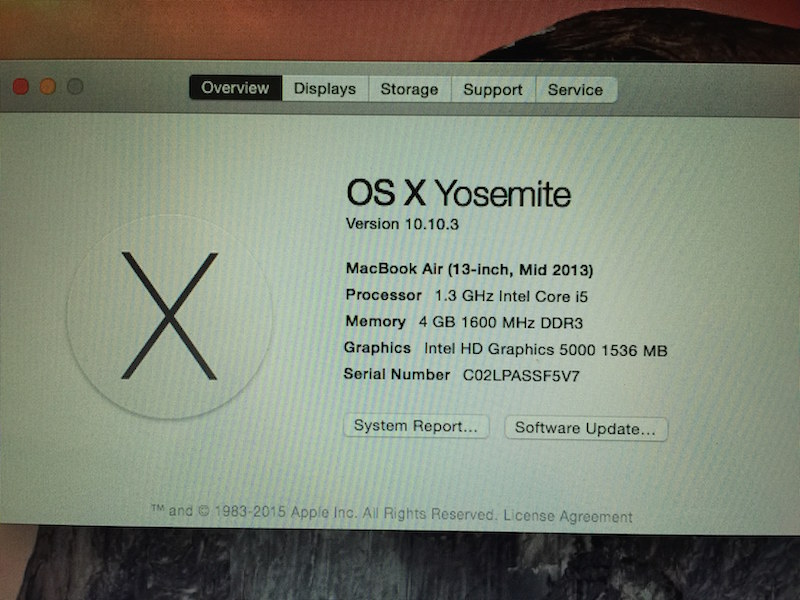Click the gray zoom window button
This screenshot has width=800, height=600.
coord(75,87)
